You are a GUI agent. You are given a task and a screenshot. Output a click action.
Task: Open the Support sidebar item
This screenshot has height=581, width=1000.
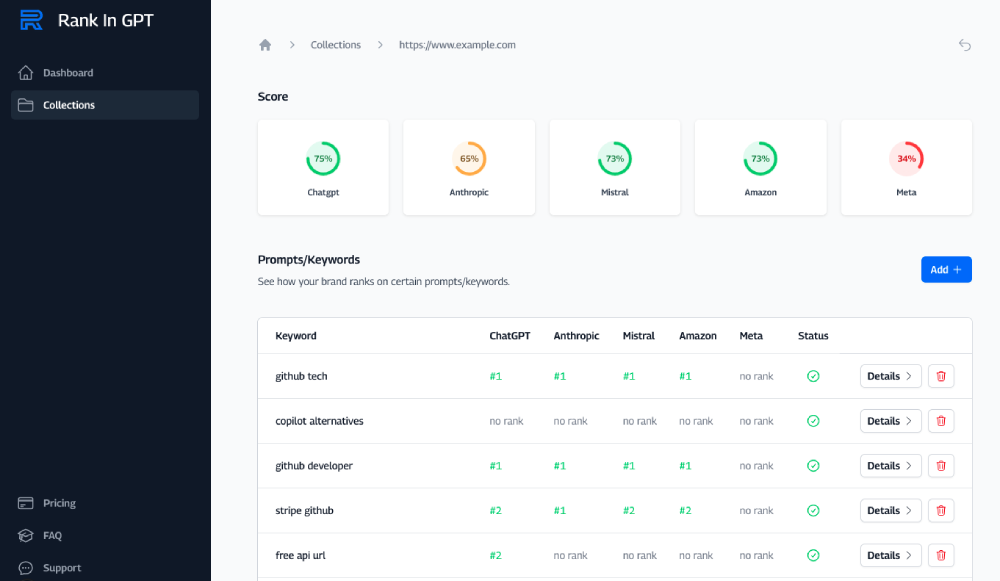105,568
